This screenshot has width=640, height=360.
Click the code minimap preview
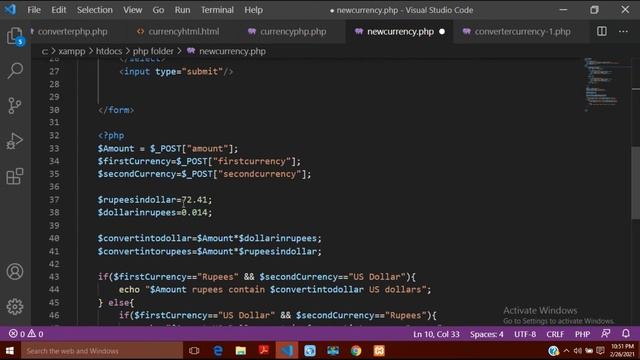602,84
